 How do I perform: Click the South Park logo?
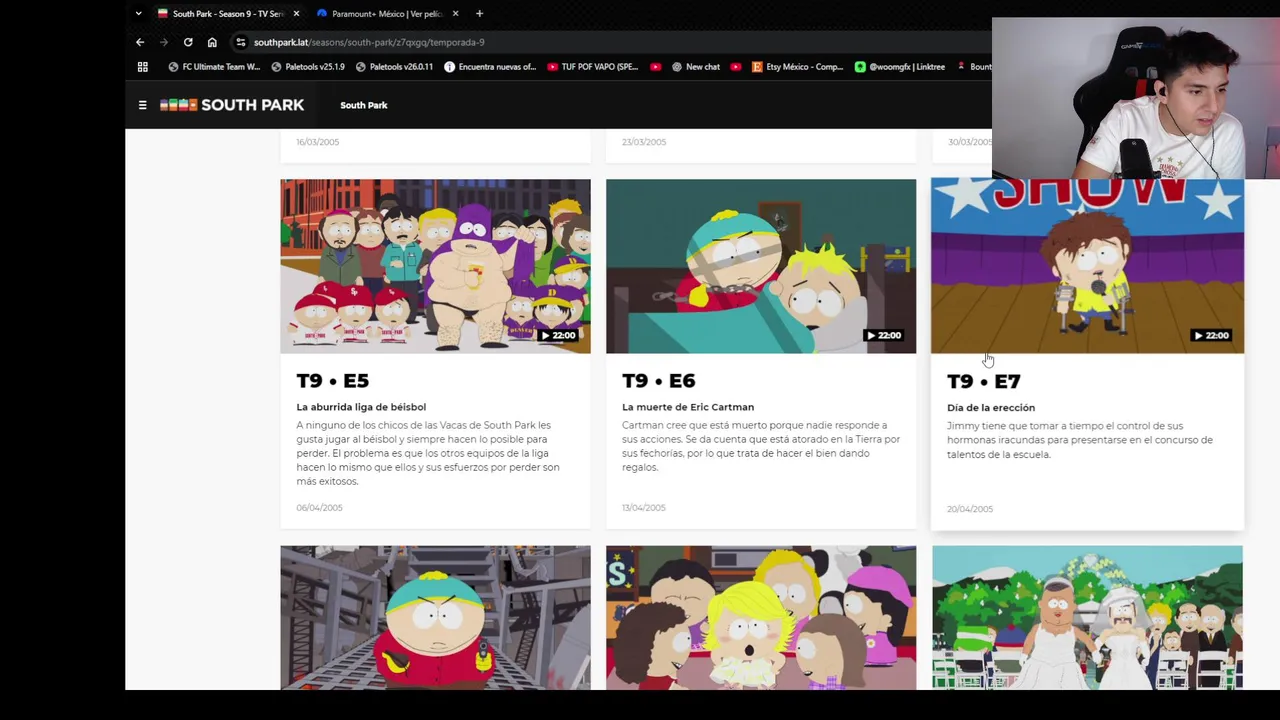pyautogui.click(x=232, y=105)
